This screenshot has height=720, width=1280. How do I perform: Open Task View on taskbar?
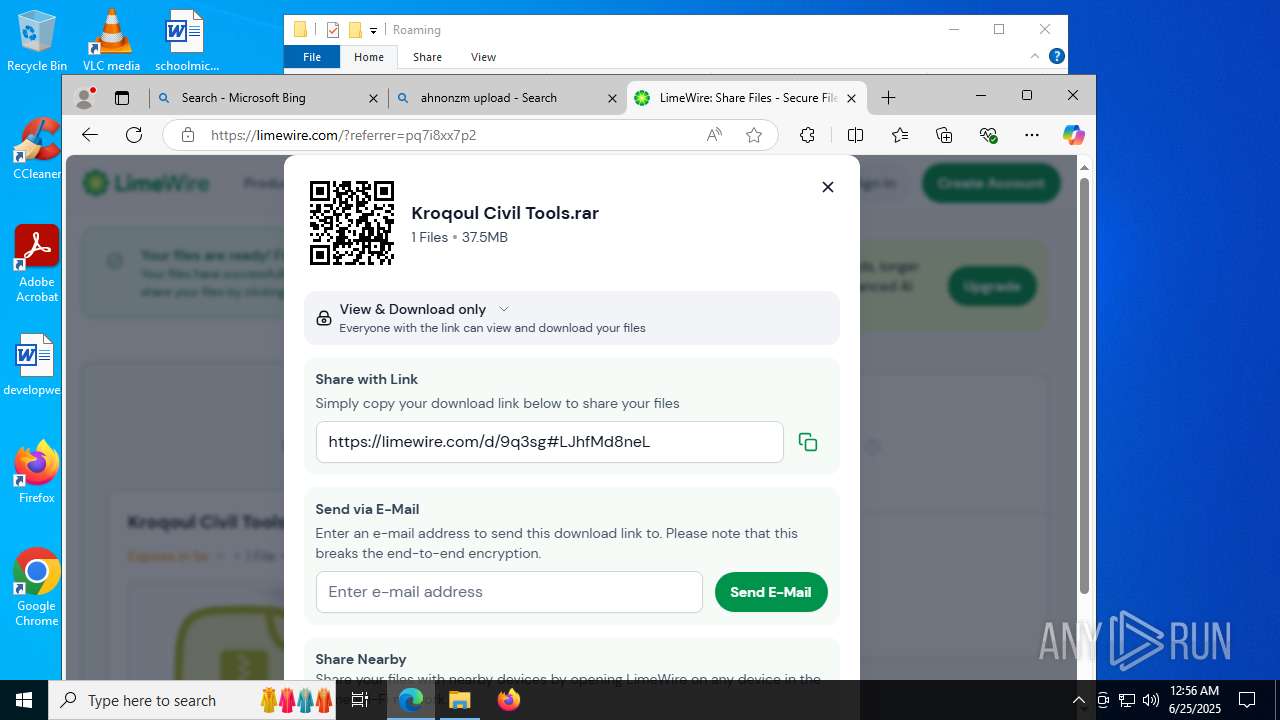pos(362,700)
